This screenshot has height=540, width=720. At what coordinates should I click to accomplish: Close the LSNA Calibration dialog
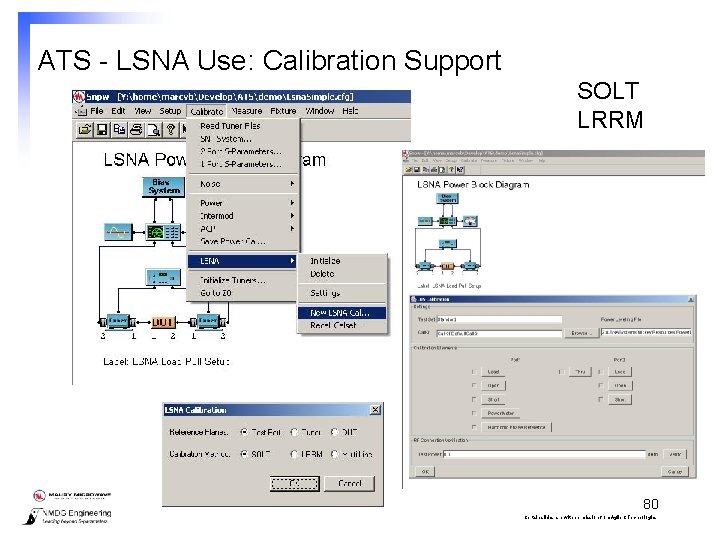tap(375, 410)
